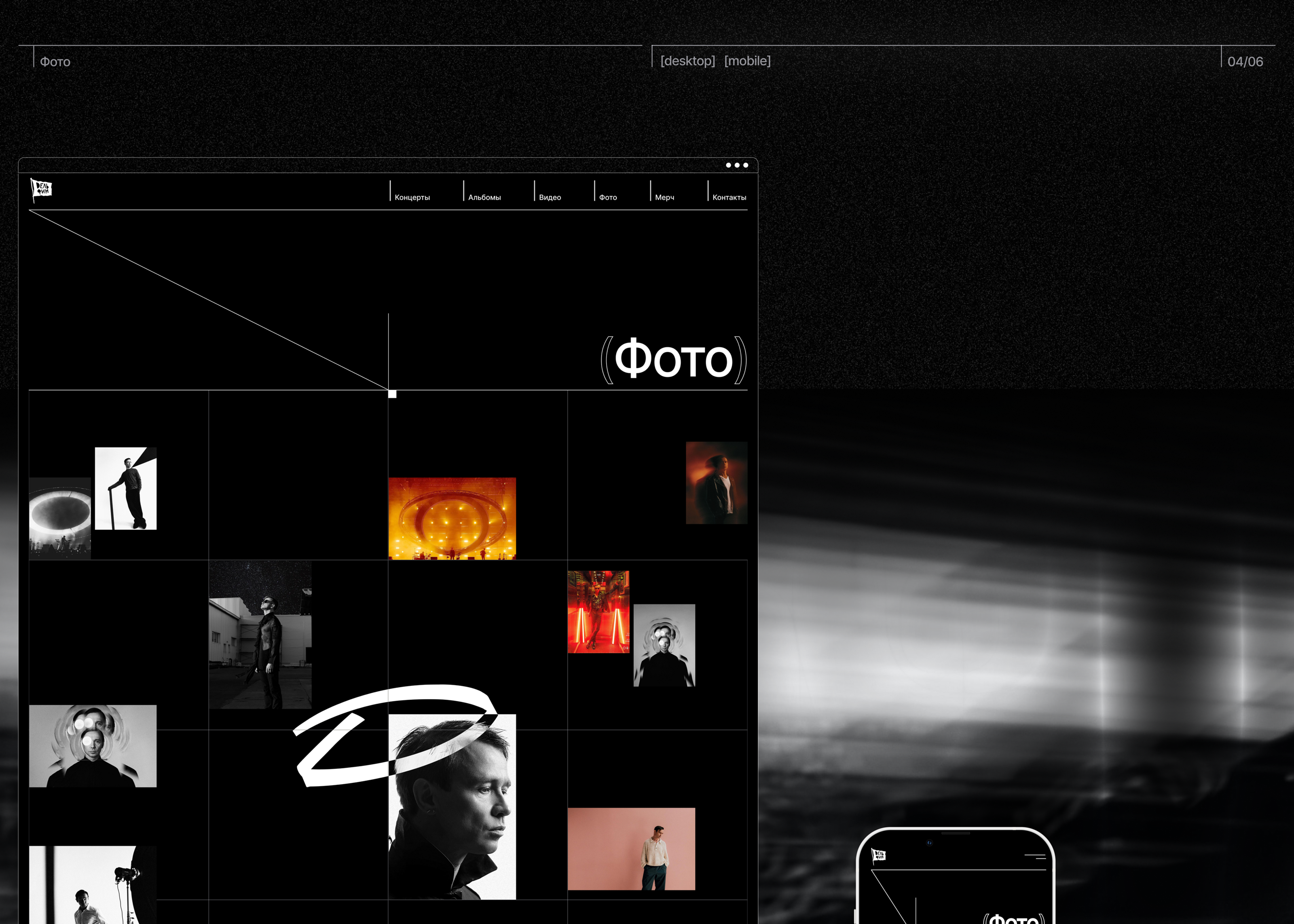Open the orange concert stage photo
This screenshot has width=1294, height=924.
(452, 518)
